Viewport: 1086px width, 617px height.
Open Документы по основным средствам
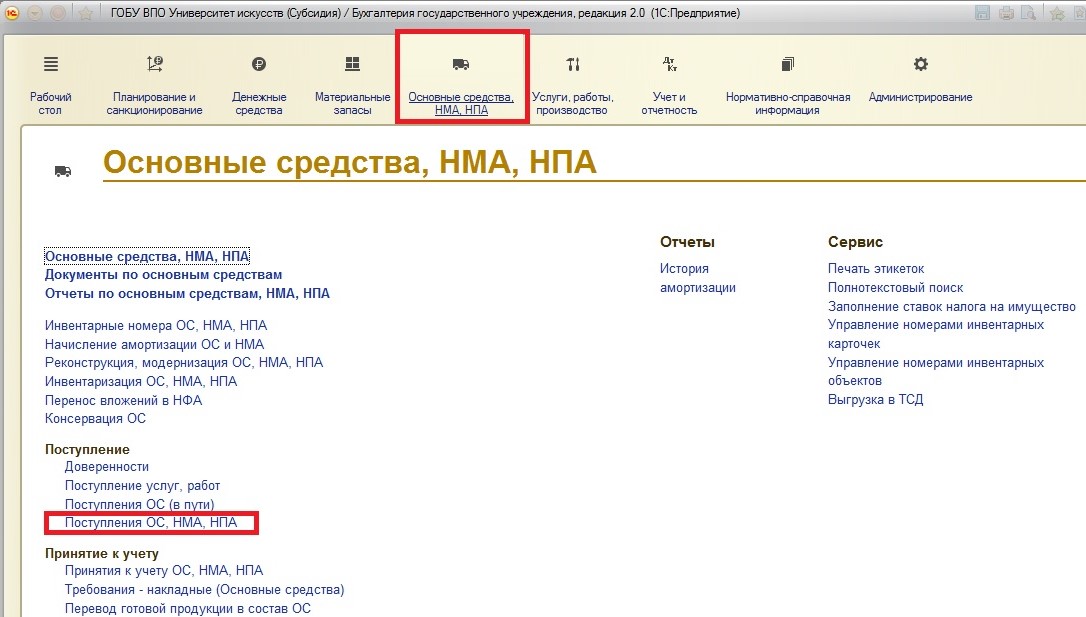click(163, 274)
